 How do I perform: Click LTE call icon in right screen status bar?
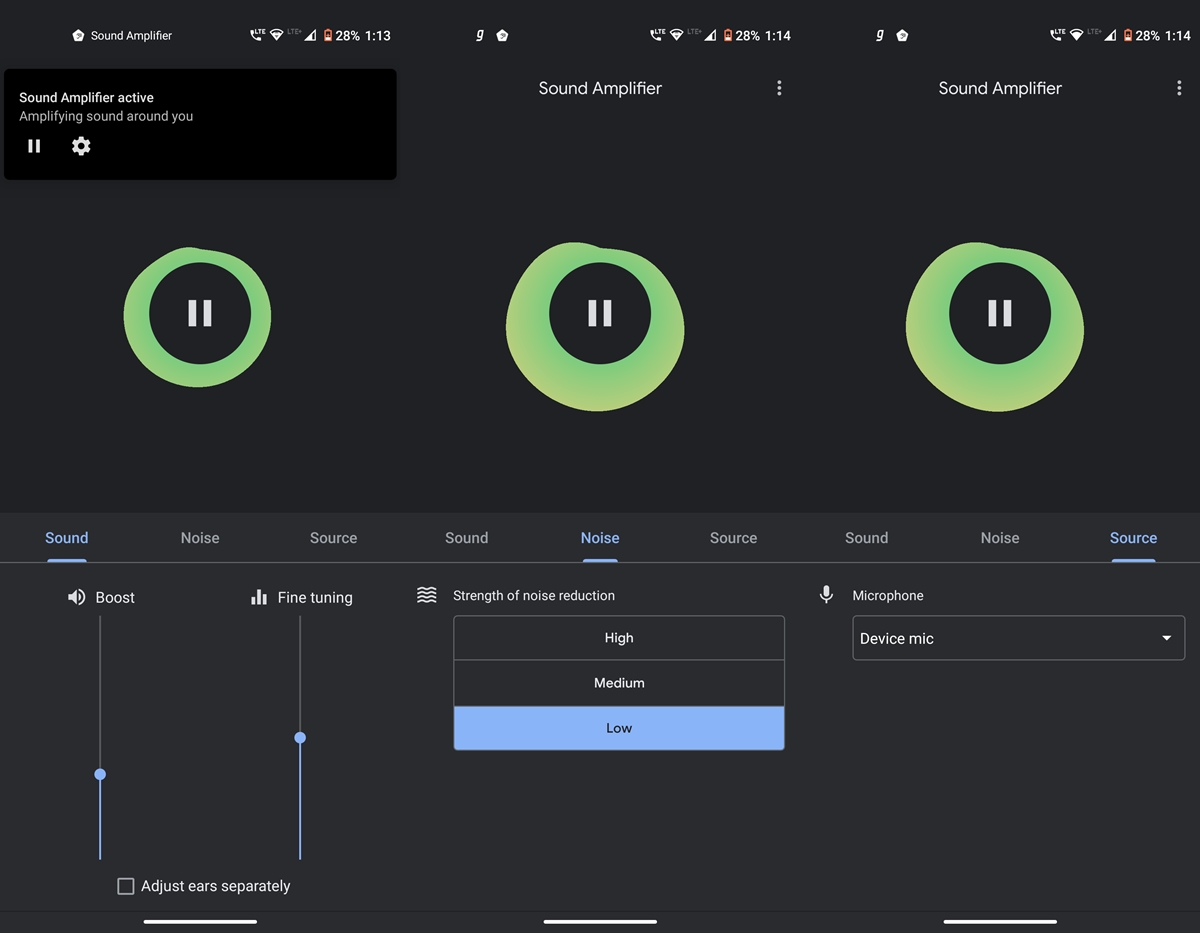click(1056, 35)
